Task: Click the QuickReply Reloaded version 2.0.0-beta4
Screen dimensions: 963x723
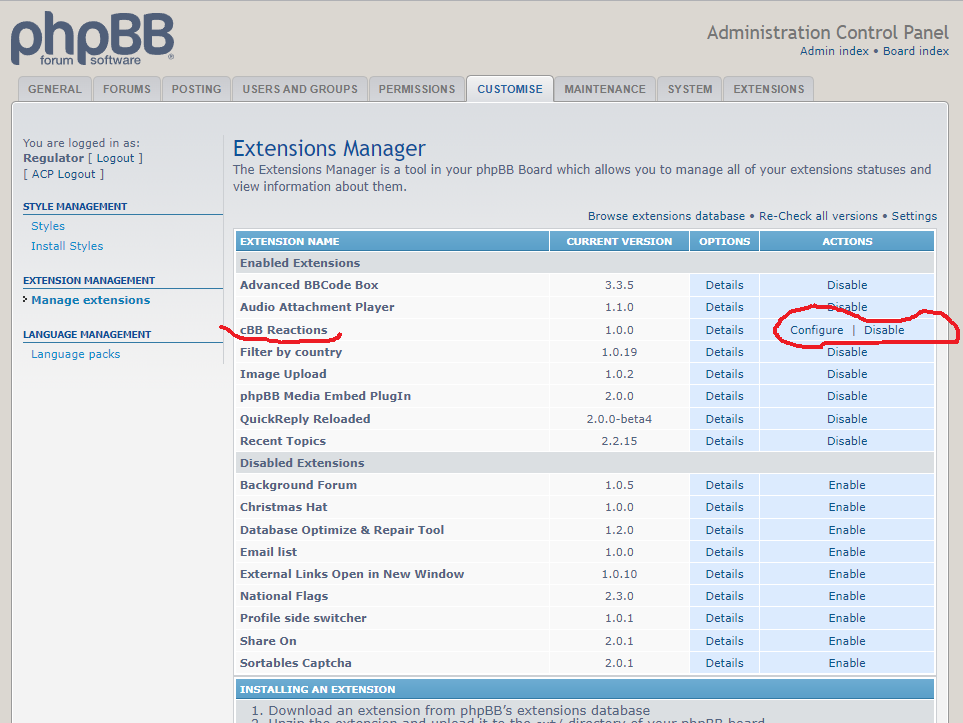Action: click(x=619, y=419)
